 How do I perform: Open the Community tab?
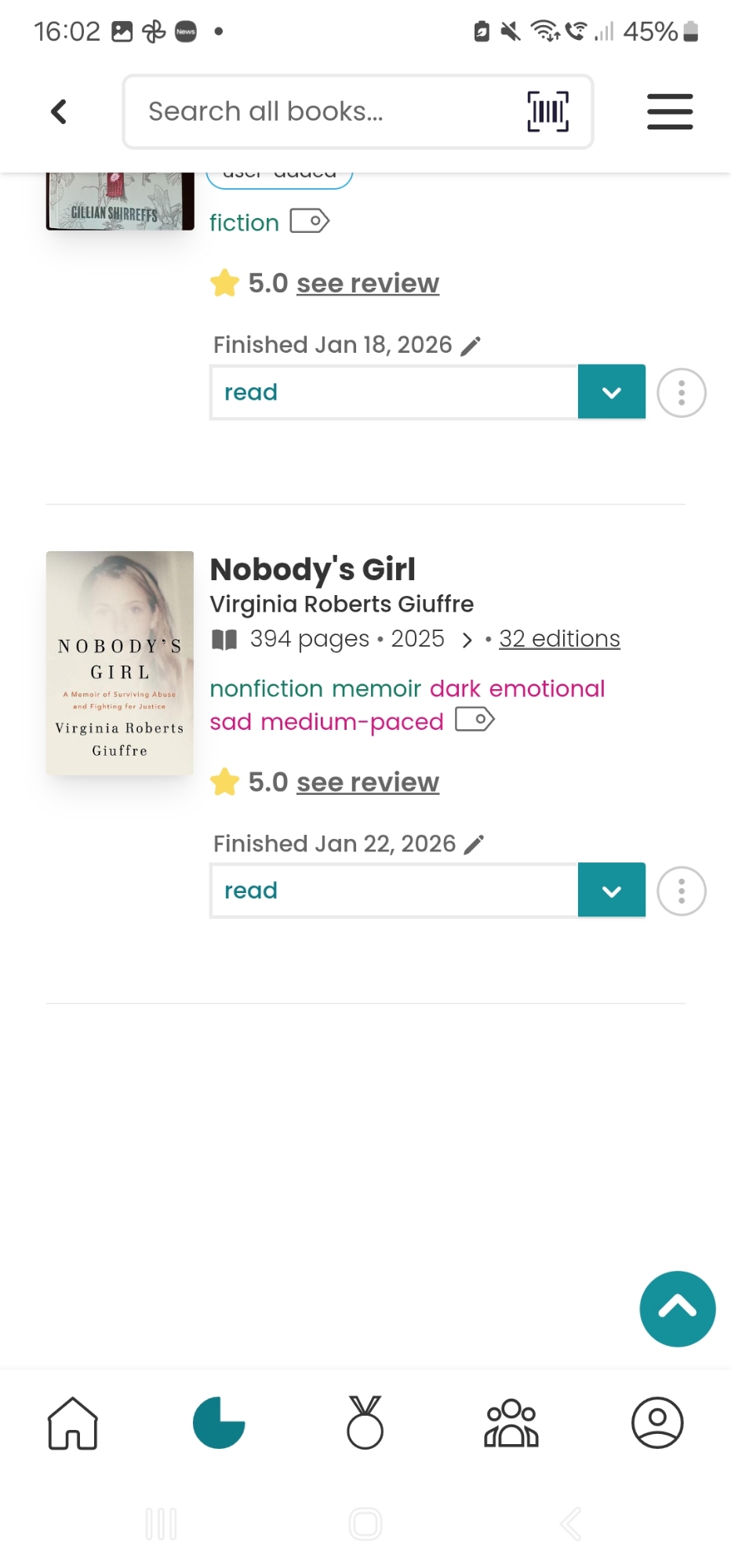(x=511, y=1422)
